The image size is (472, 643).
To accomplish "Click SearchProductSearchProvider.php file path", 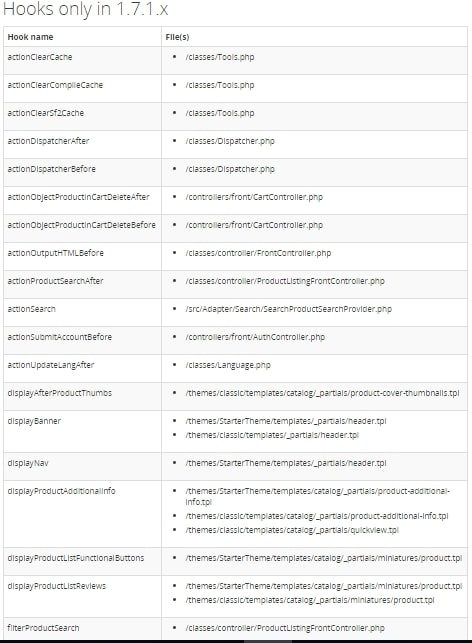I will pos(288,309).
